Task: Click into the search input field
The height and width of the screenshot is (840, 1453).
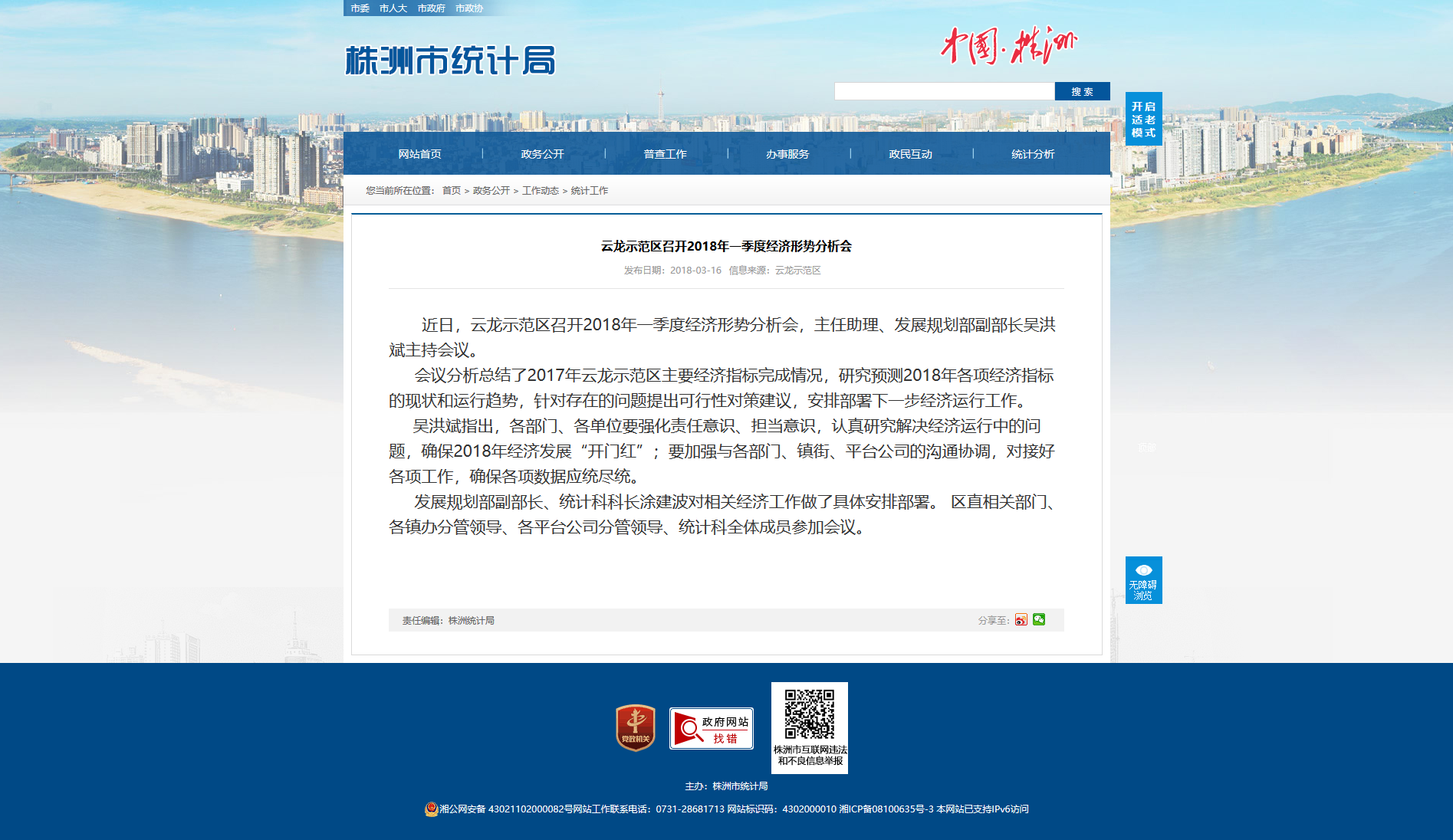Action: (x=944, y=92)
